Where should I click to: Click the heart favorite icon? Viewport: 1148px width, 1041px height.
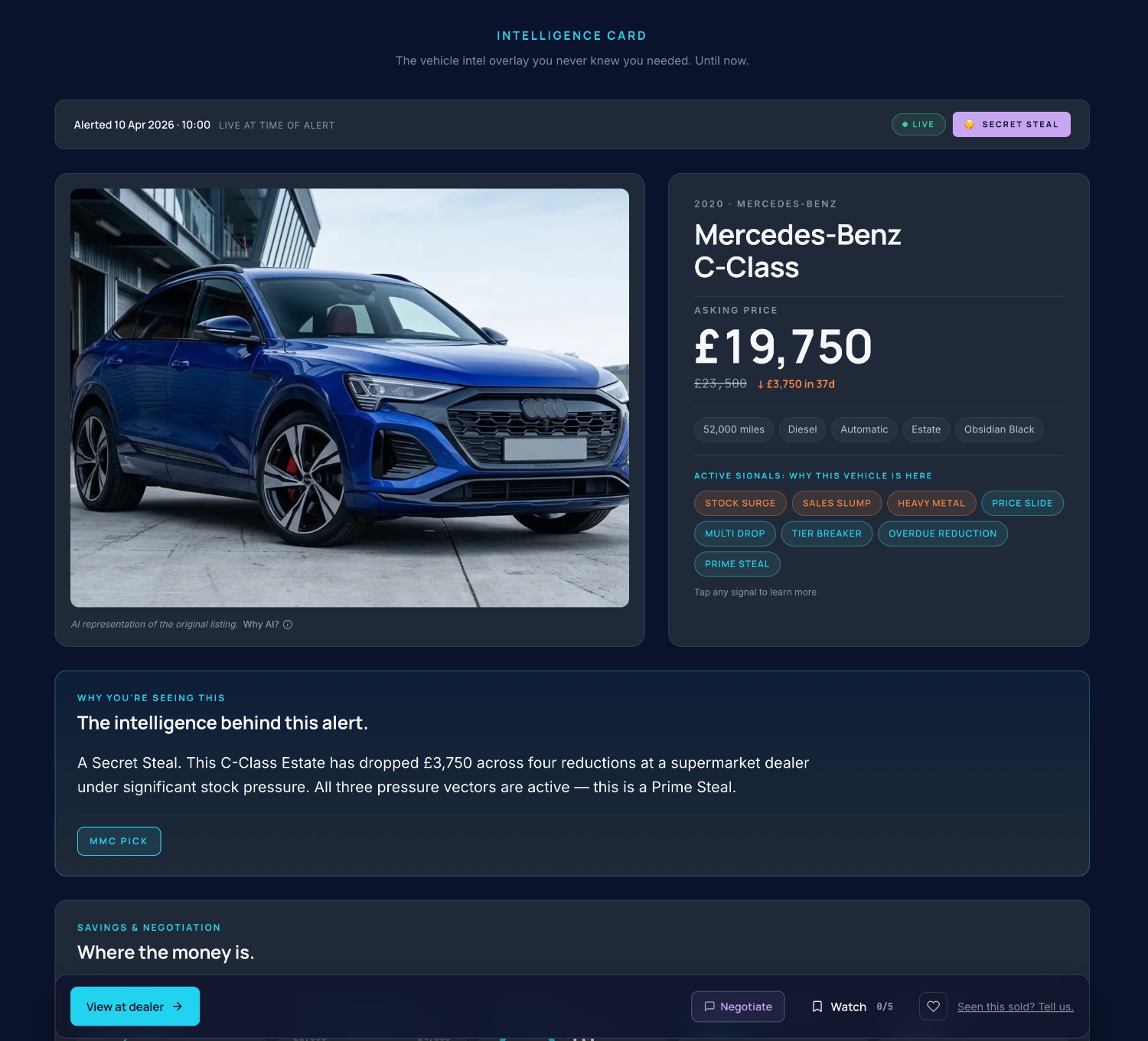933,1007
